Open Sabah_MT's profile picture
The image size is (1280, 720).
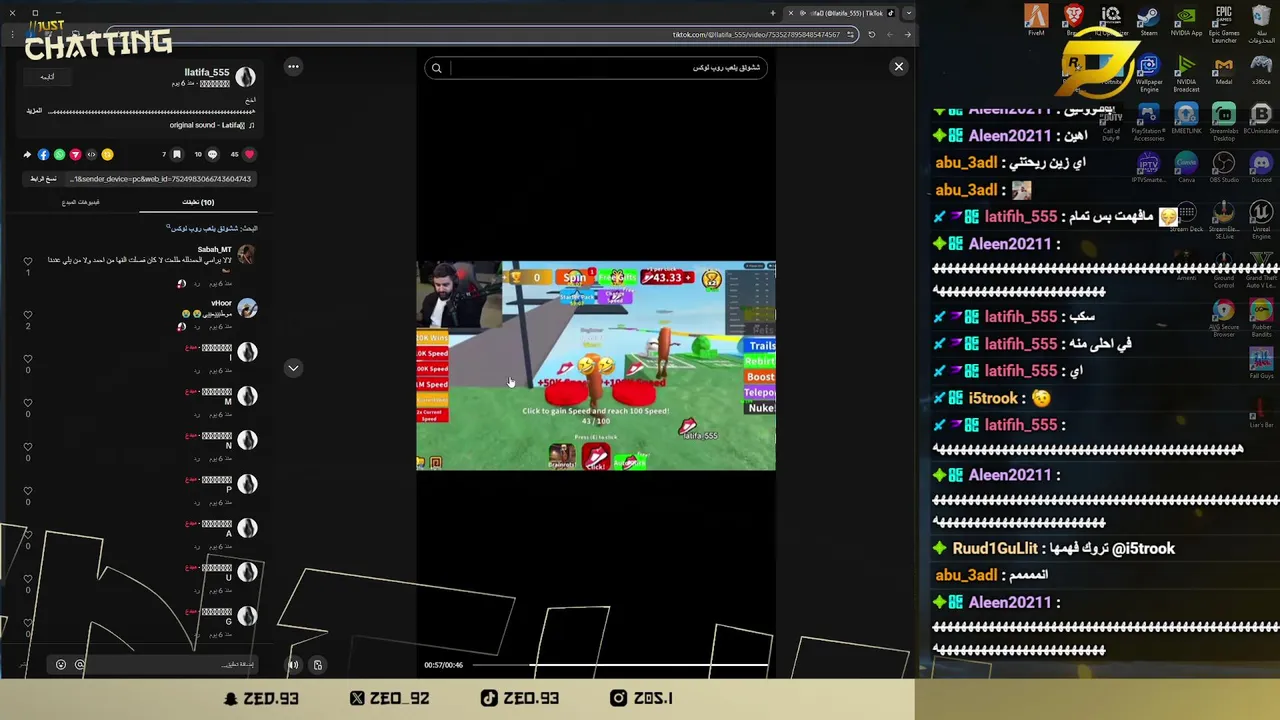point(247,254)
